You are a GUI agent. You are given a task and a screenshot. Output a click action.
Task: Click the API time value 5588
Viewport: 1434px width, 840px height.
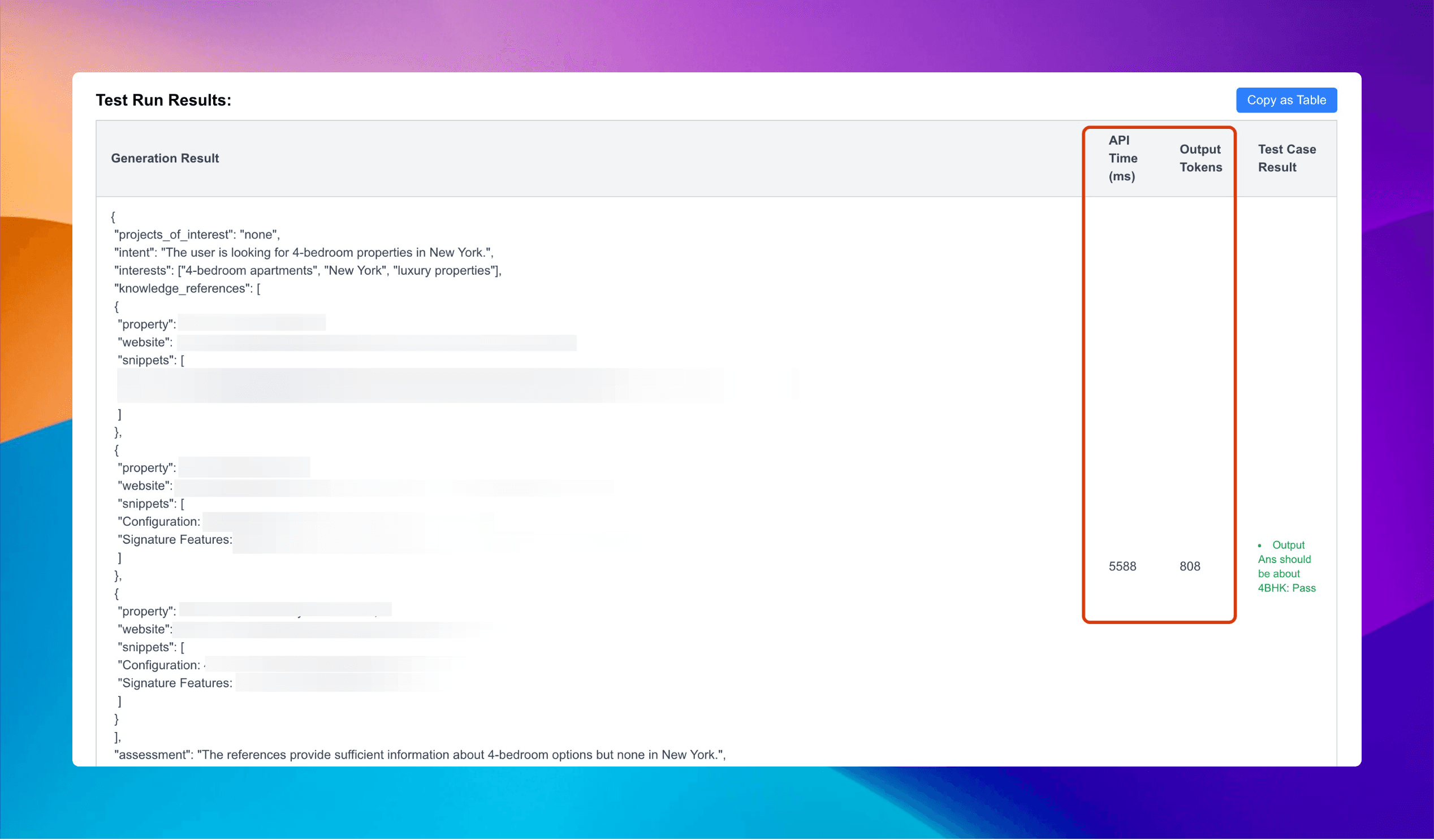click(x=1122, y=567)
